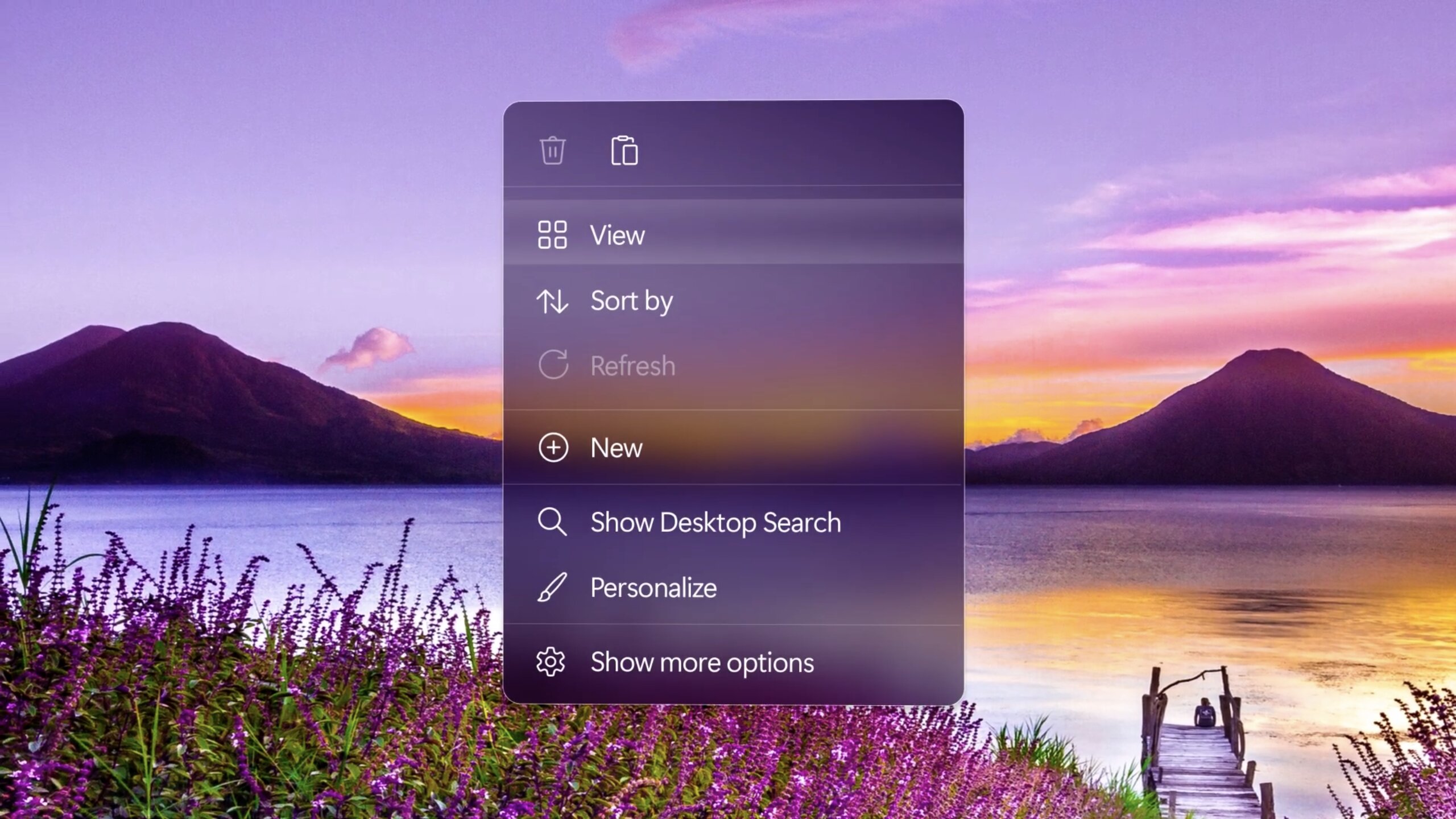Click the up-down arrows icon beside Sort by
Image resolution: width=1456 pixels, height=819 pixels.
pyautogui.click(x=552, y=301)
